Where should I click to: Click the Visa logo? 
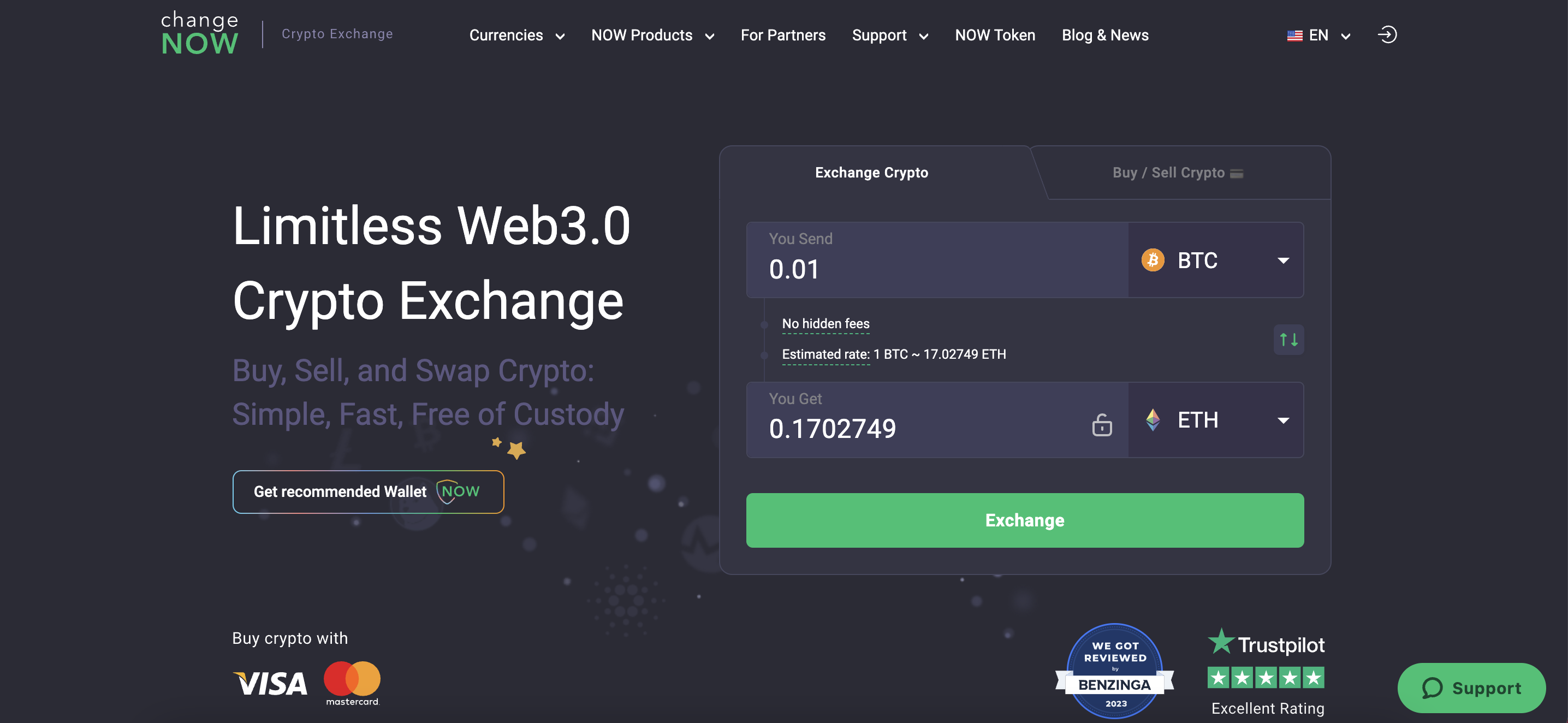coord(270,684)
